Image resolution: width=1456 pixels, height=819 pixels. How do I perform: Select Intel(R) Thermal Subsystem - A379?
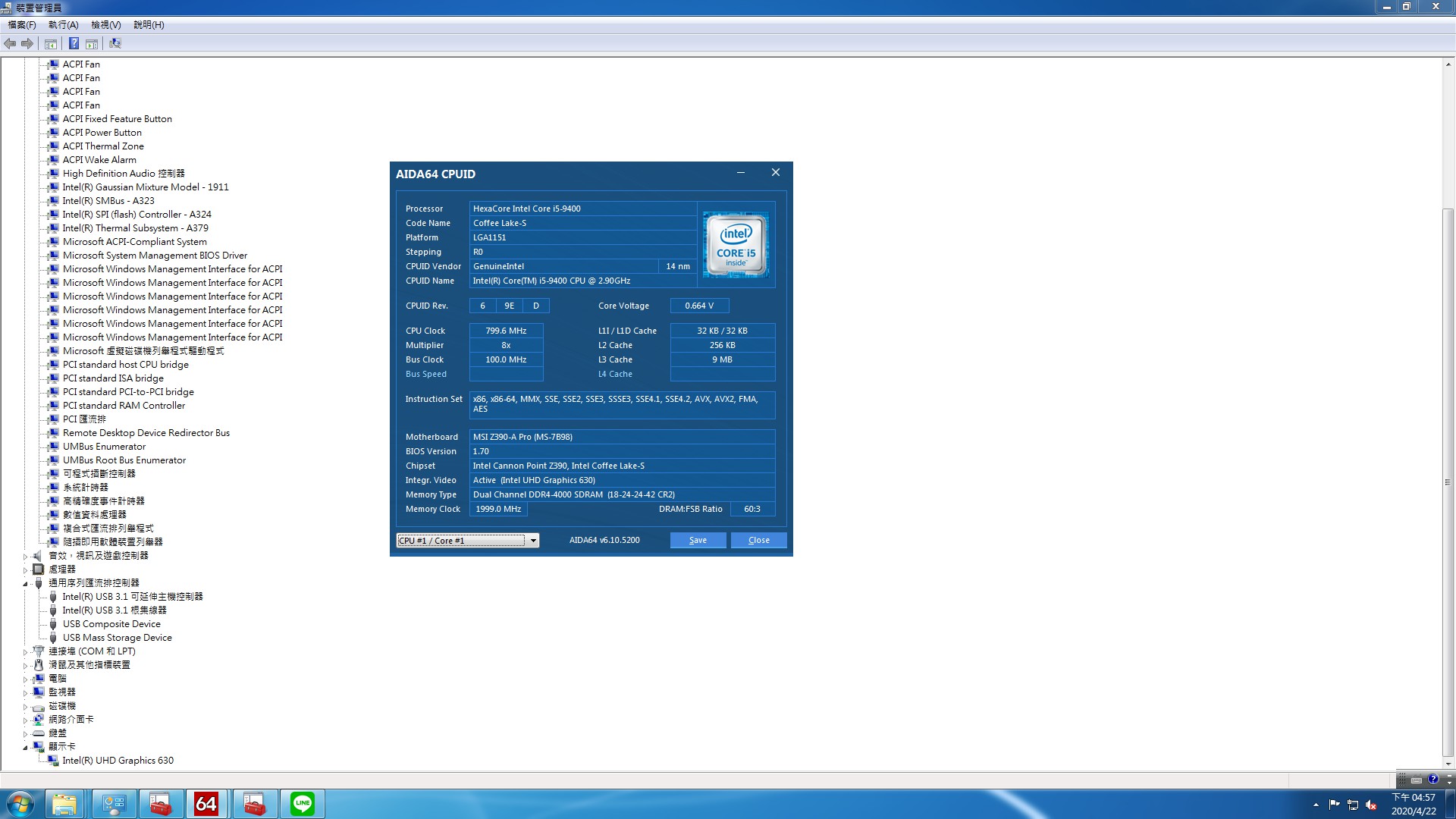(x=135, y=228)
